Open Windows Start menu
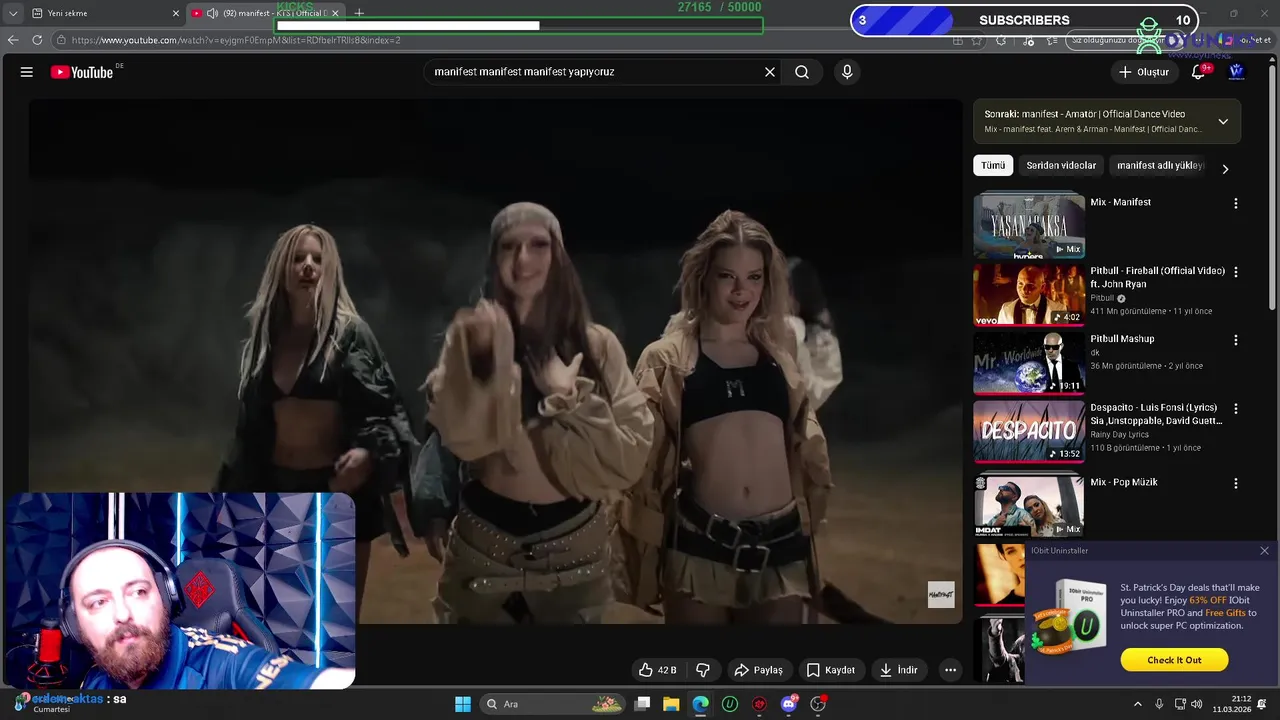 (463, 704)
